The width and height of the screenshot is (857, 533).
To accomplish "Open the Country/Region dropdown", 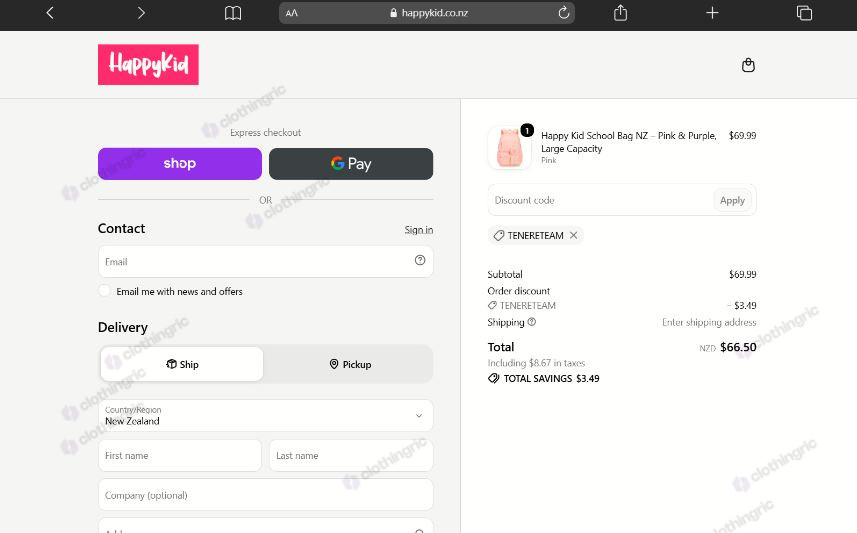I will click(x=266, y=415).
